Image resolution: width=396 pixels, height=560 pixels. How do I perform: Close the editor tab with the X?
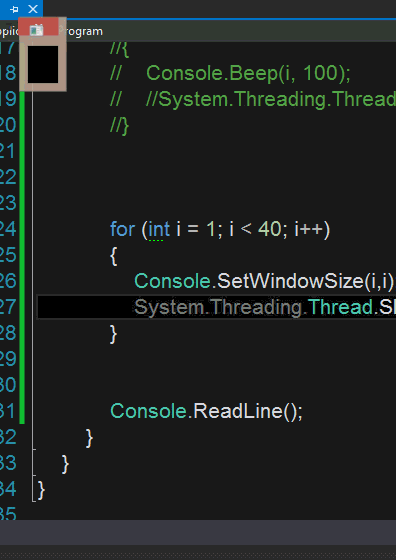coord(32,9)
